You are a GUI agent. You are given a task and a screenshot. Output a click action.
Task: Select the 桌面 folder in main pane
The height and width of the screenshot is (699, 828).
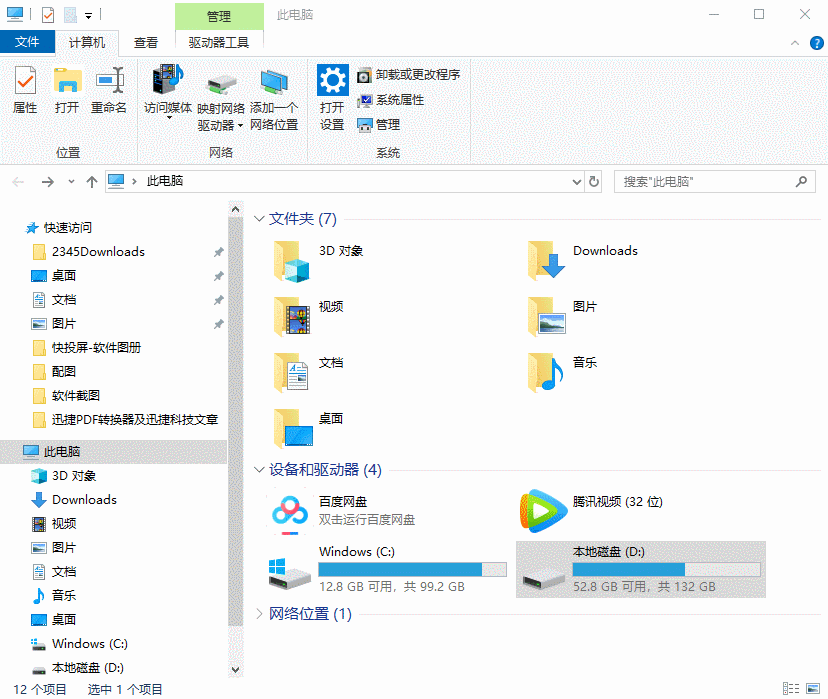308,429
